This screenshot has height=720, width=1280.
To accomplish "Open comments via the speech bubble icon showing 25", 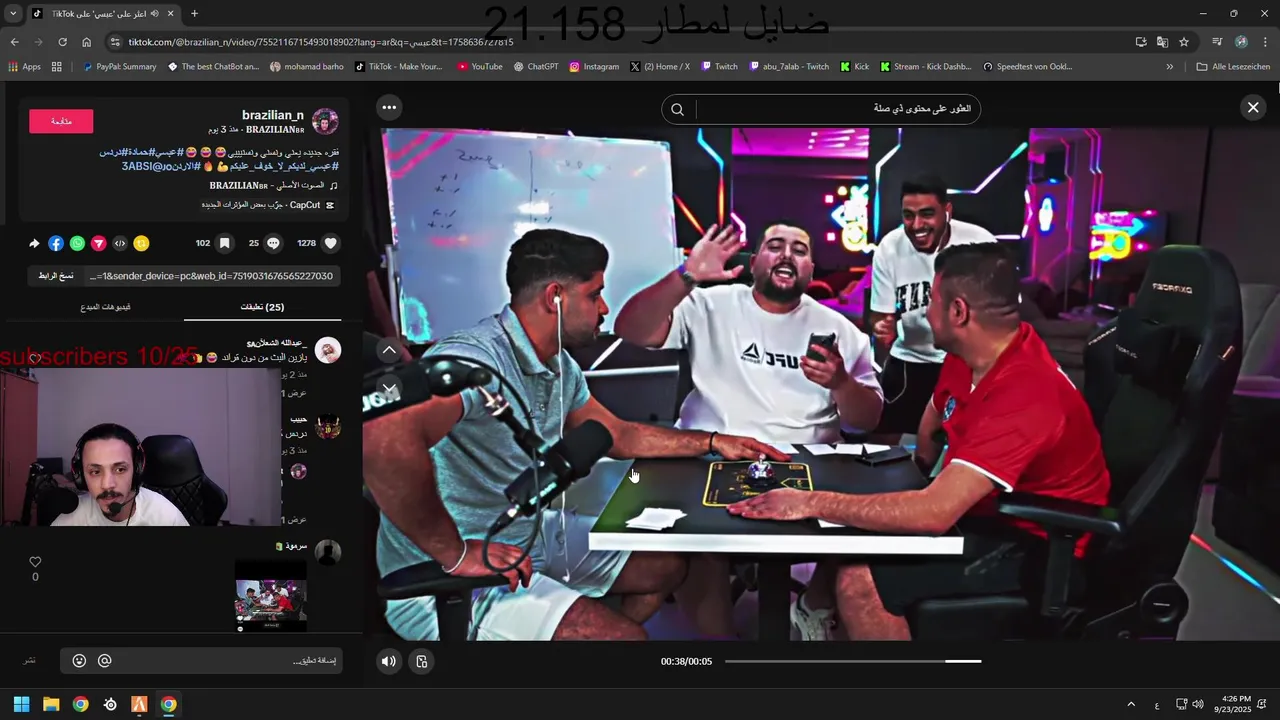I will pyautogui.click(x=273, y=243).
